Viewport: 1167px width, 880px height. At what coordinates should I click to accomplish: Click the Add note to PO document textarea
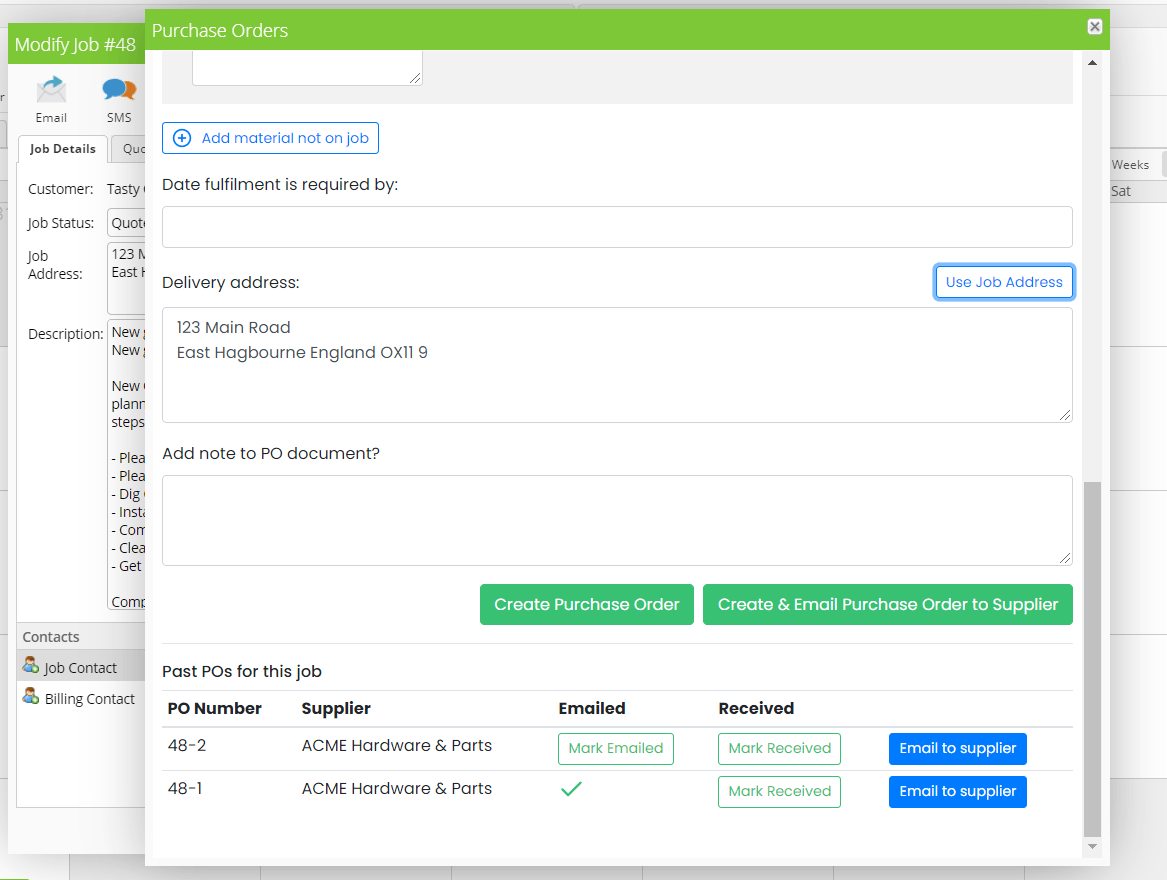[x=617, y=520]
